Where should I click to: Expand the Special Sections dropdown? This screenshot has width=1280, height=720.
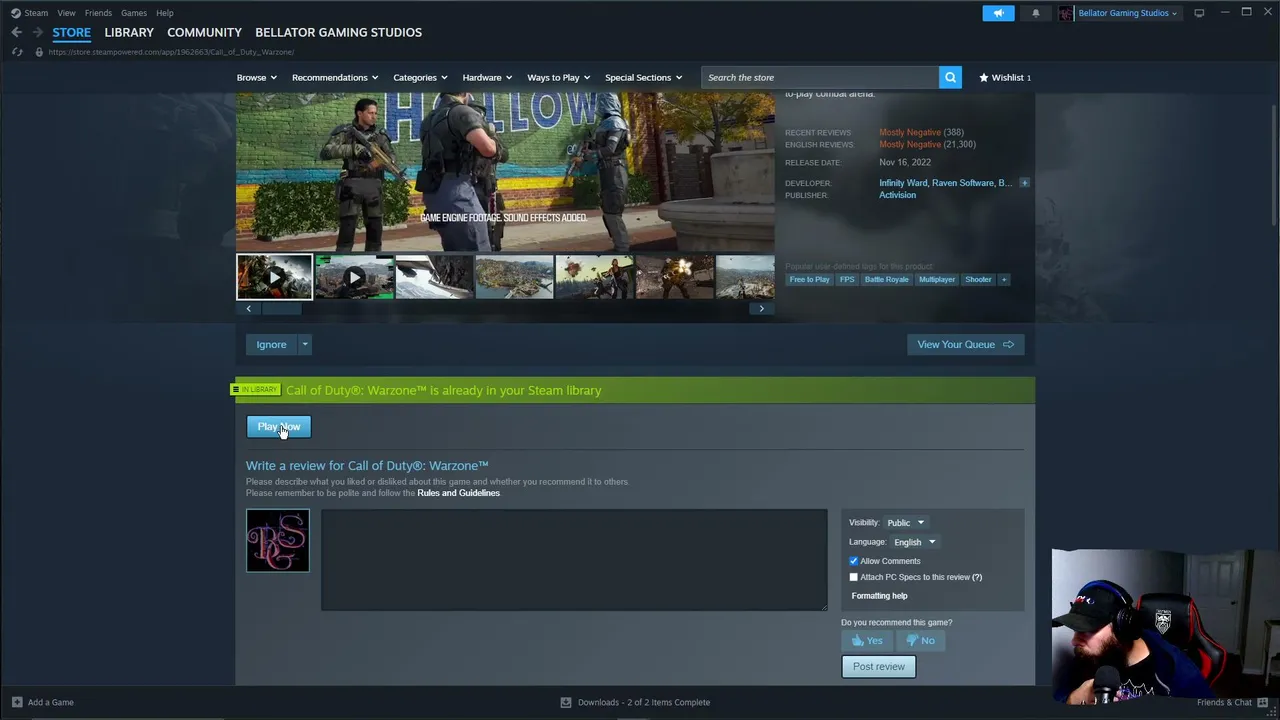pos(643,77)
